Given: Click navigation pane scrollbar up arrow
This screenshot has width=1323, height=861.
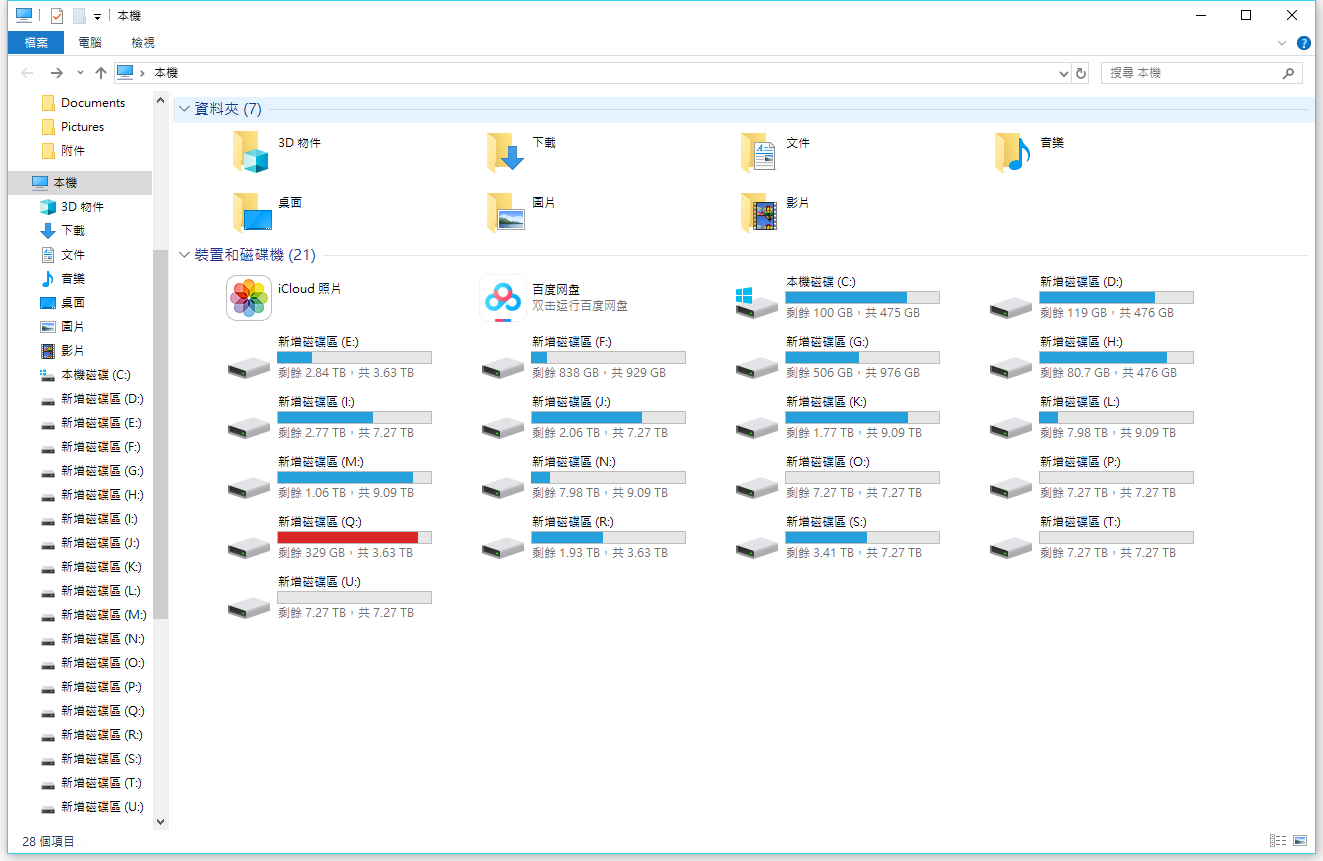Looking at the screenshot, I should (x=160, y=100).
